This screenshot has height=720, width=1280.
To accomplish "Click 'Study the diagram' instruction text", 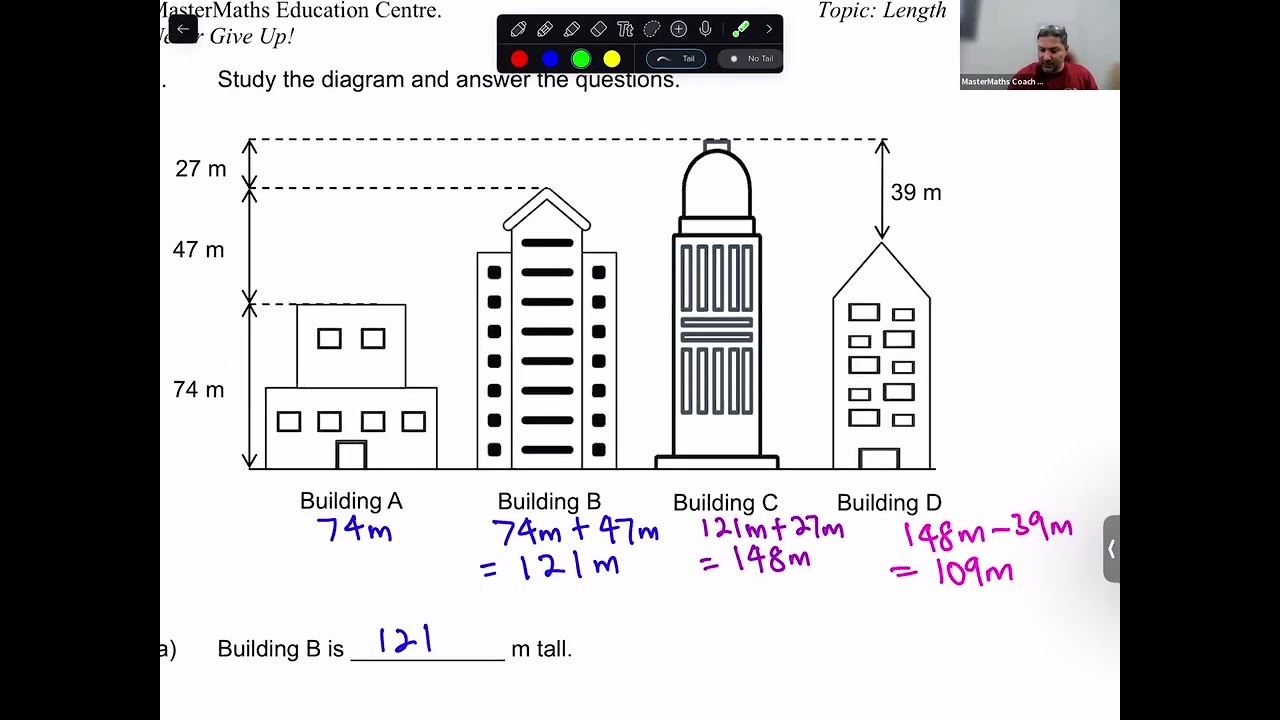I will [x=448, y=80].
